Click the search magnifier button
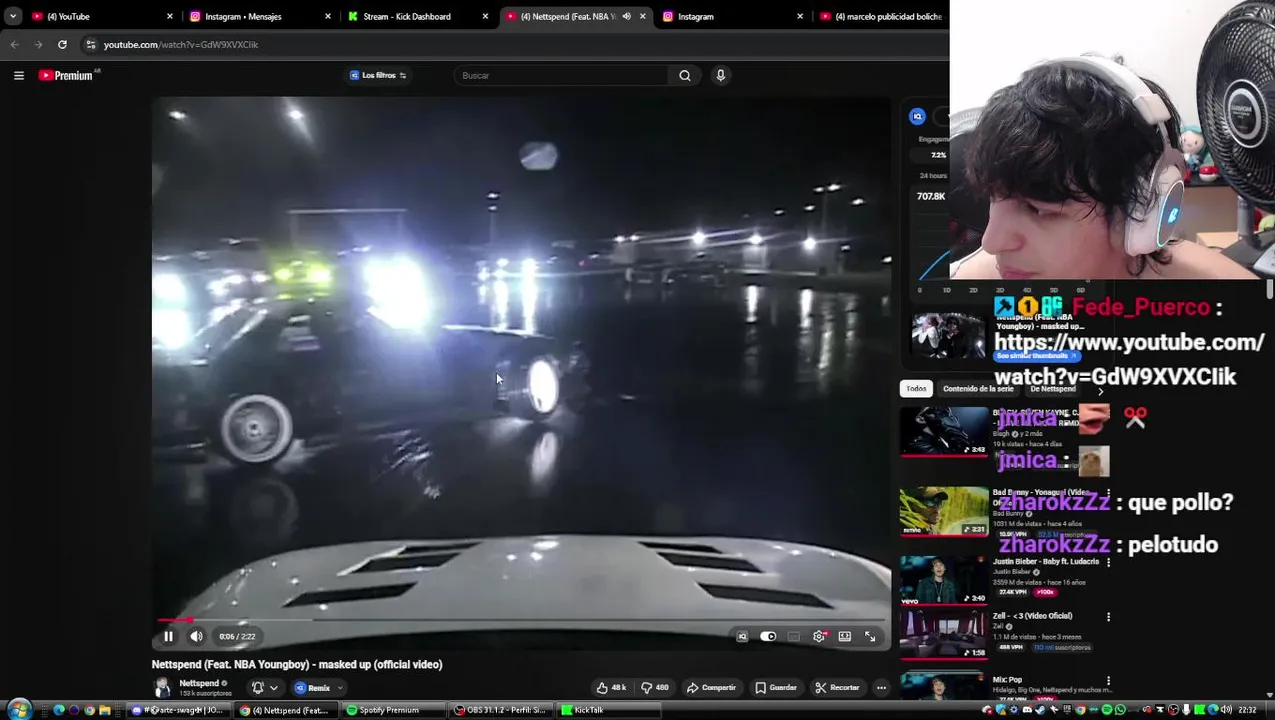The image size is (1275, 720). point(685,75)
